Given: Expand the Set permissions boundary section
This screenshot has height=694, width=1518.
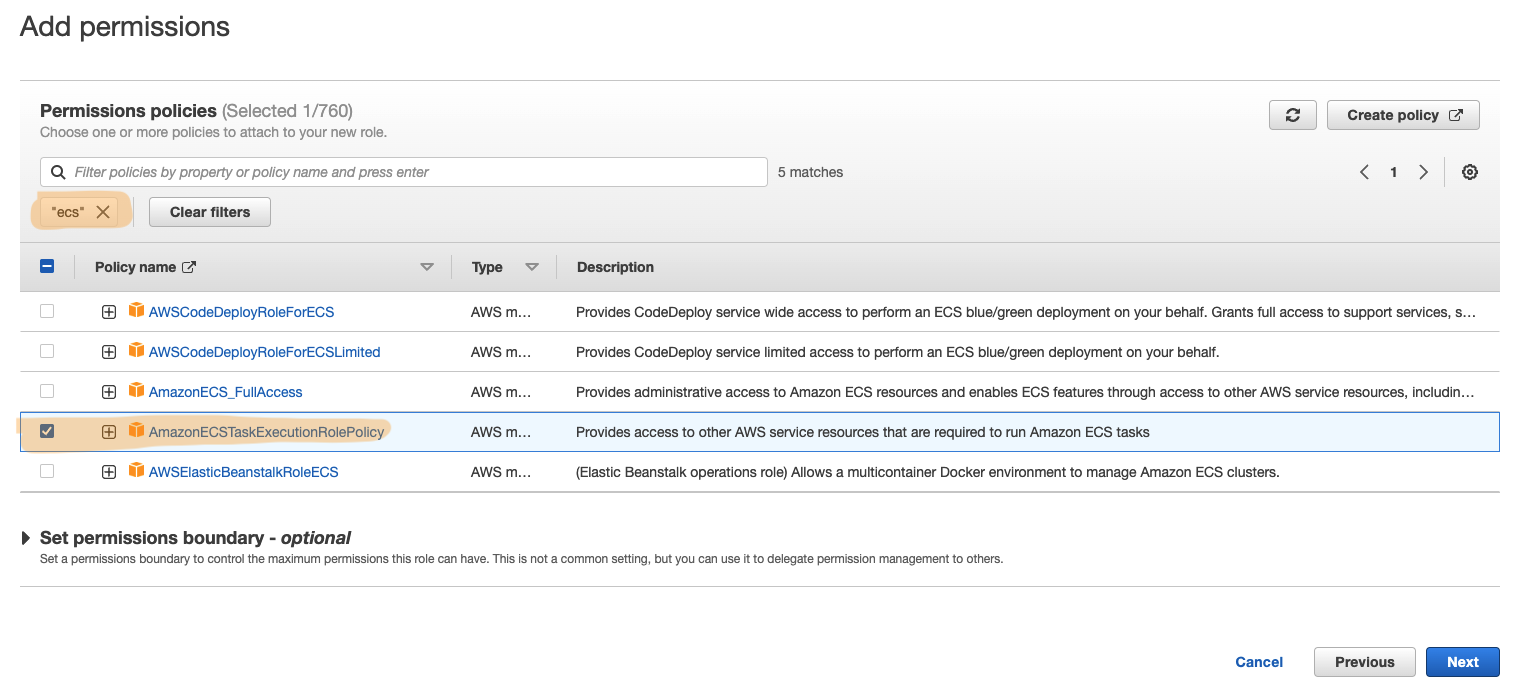Looking at the screenshot, I should (26, 538).
